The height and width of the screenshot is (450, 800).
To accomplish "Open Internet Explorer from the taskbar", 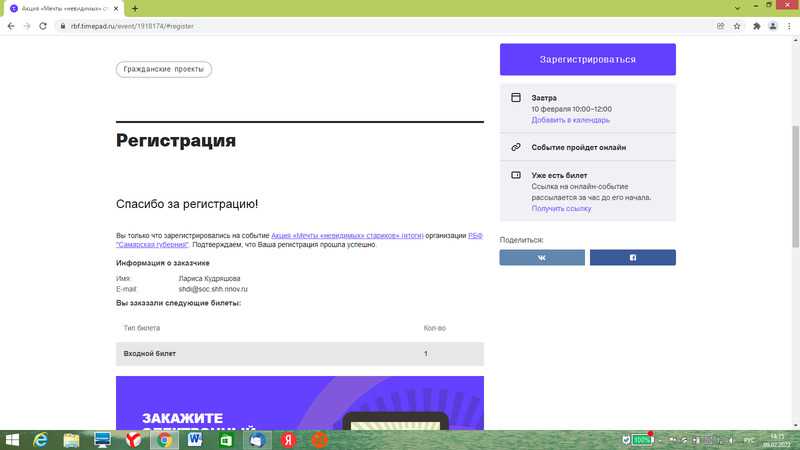I will tap(41, 439).
